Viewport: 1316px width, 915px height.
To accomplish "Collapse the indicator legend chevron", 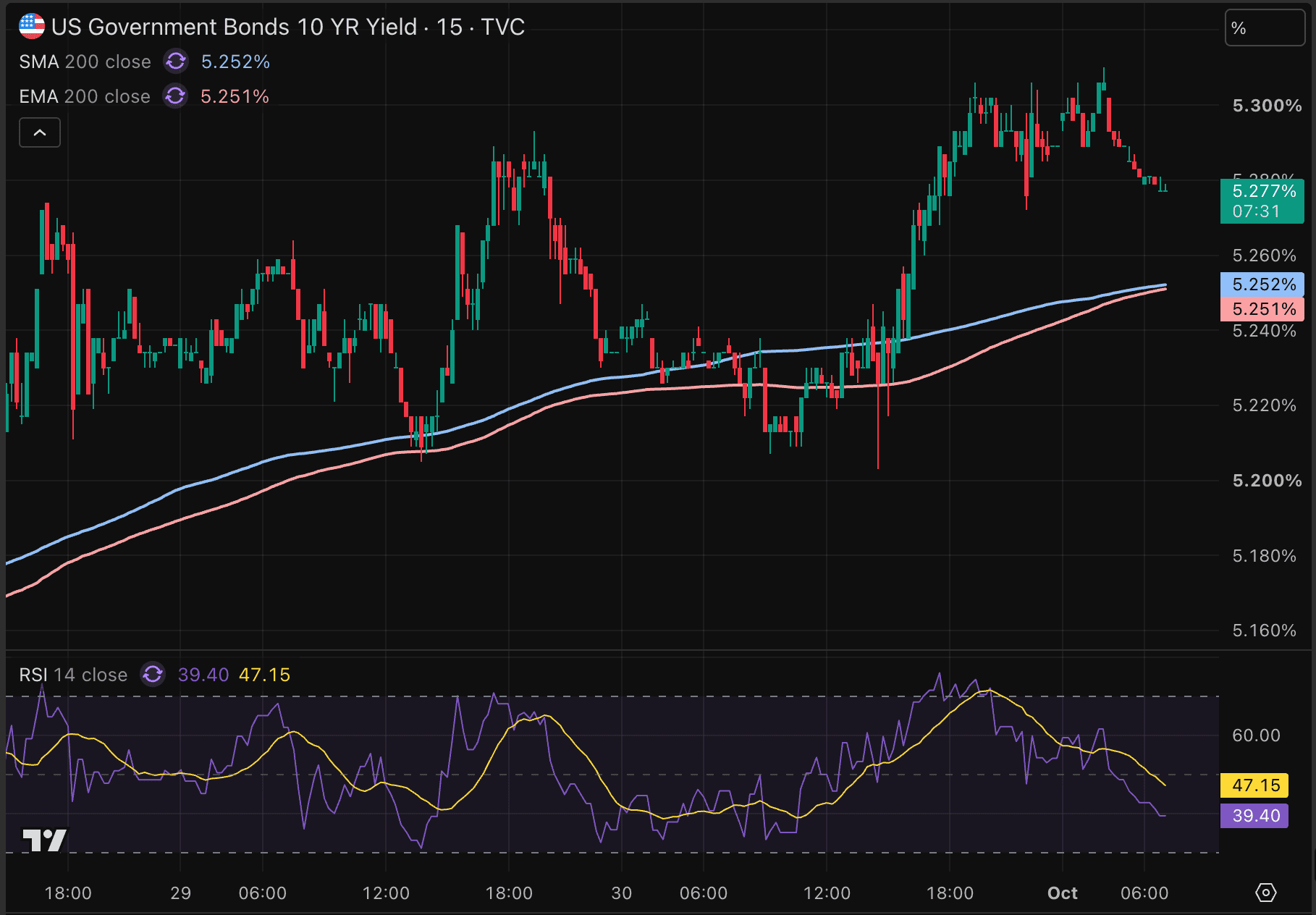I will pos(40,132).
